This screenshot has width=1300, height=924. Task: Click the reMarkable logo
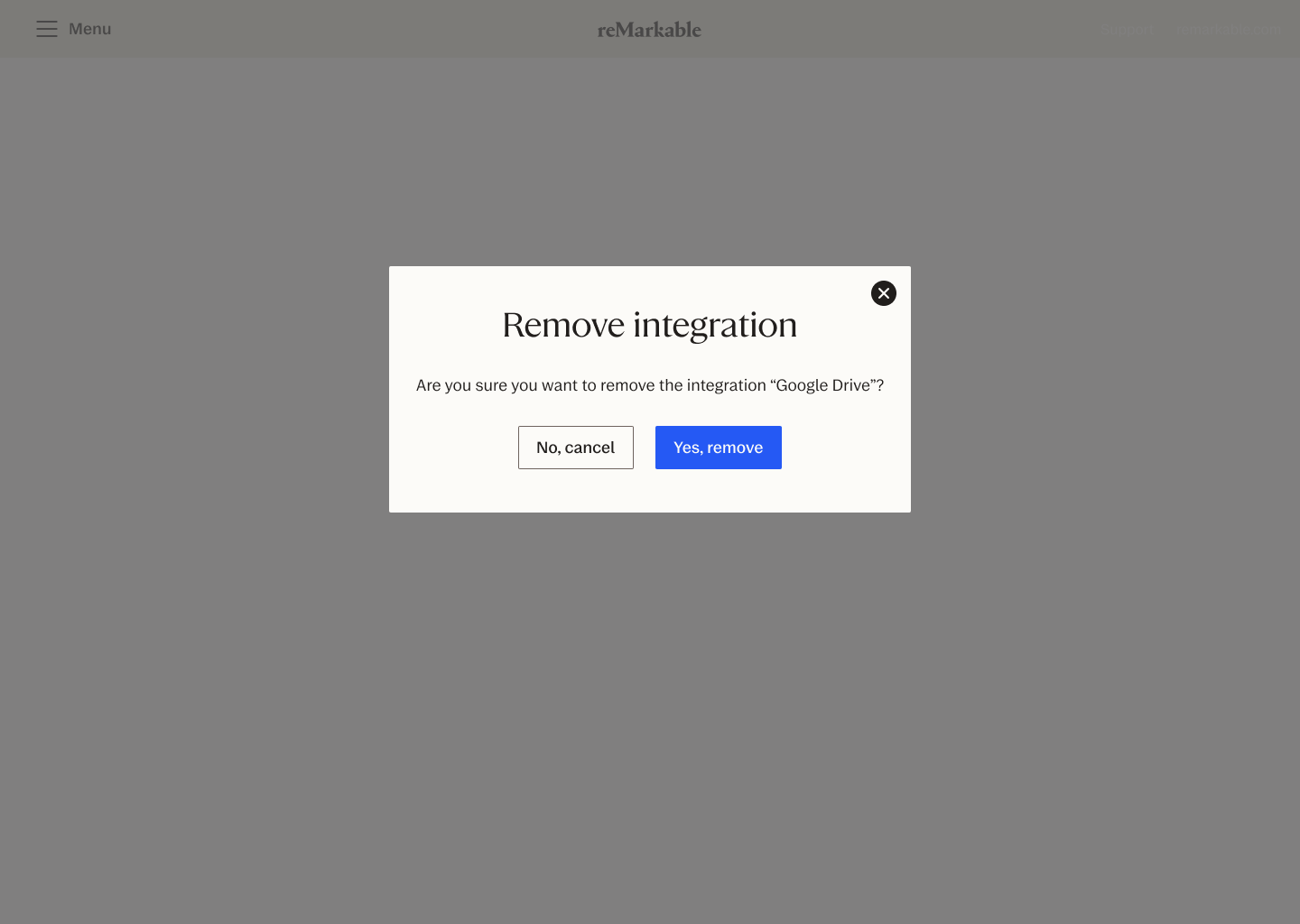(x=649, y=30)
